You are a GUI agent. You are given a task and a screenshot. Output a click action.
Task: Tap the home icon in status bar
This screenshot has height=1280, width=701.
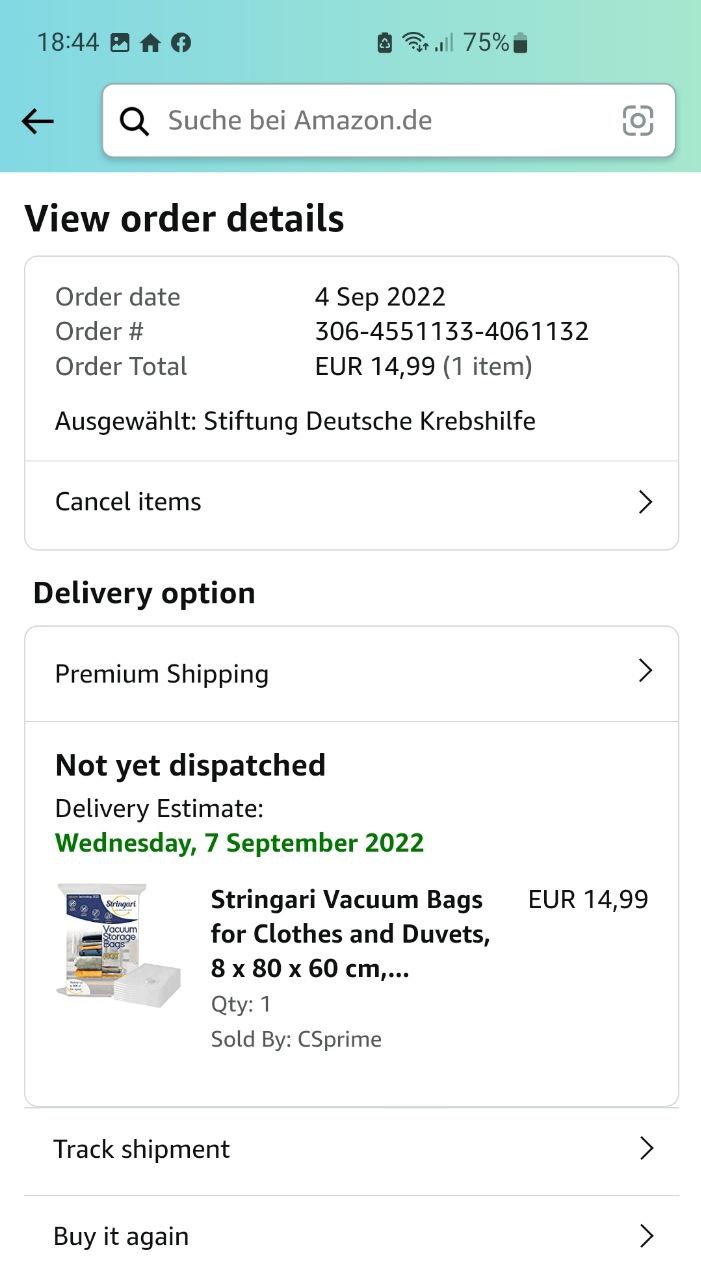tap(150, 43)
